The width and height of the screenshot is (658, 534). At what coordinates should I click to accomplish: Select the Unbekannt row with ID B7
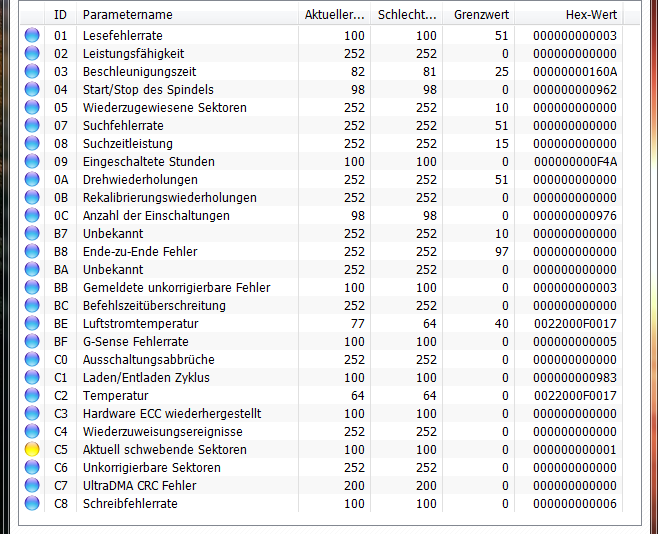click(321, 234)
